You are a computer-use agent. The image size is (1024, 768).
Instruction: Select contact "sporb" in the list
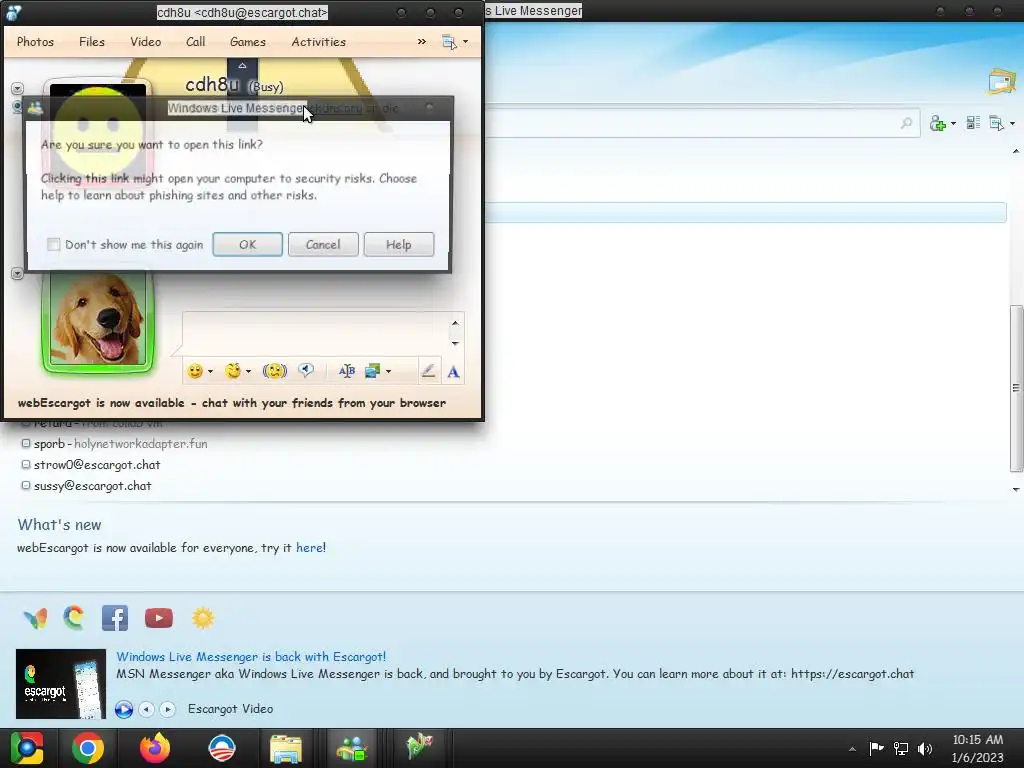pos(114,443)
